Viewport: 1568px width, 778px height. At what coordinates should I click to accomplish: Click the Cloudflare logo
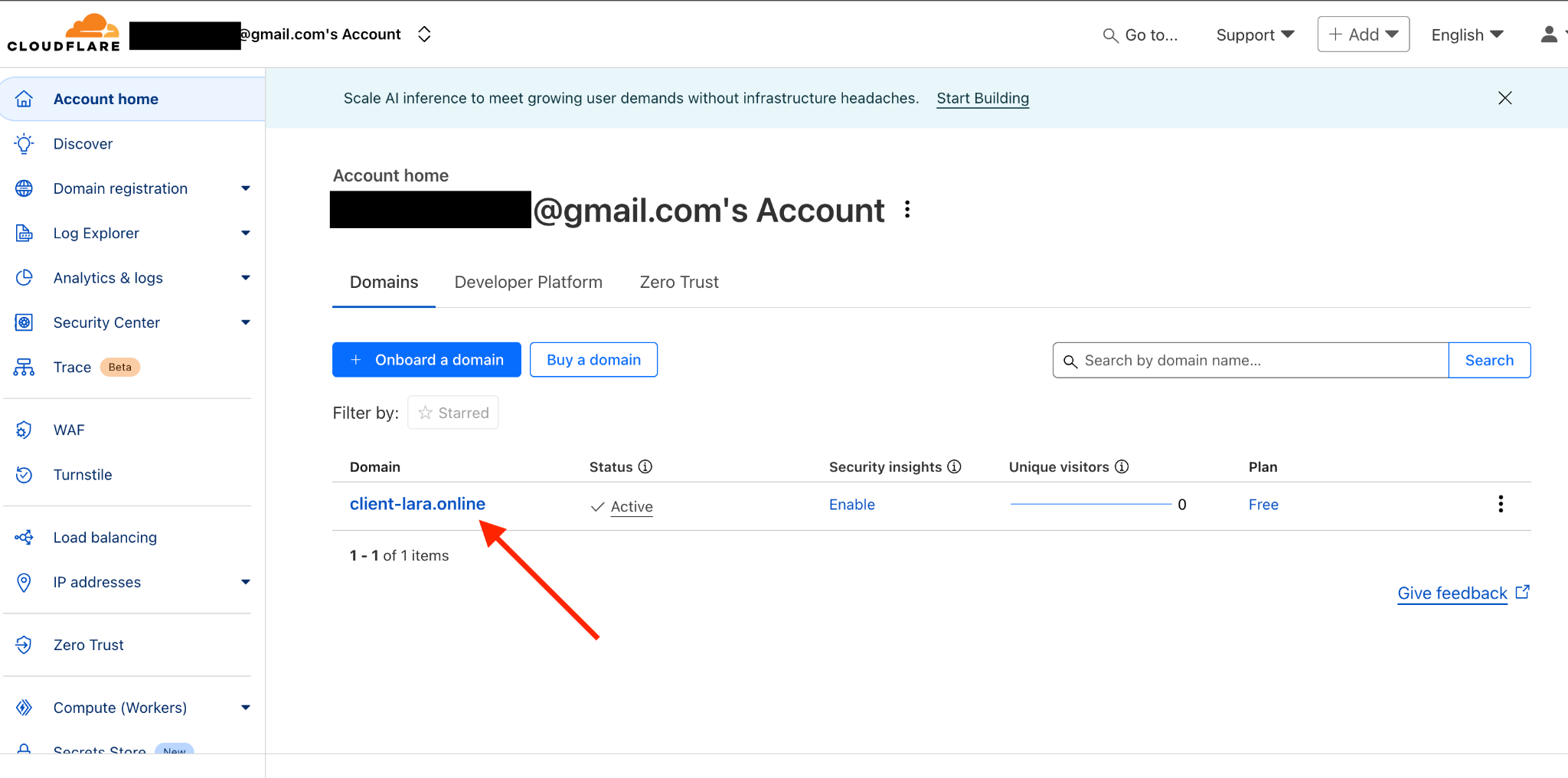coord(64,34)
